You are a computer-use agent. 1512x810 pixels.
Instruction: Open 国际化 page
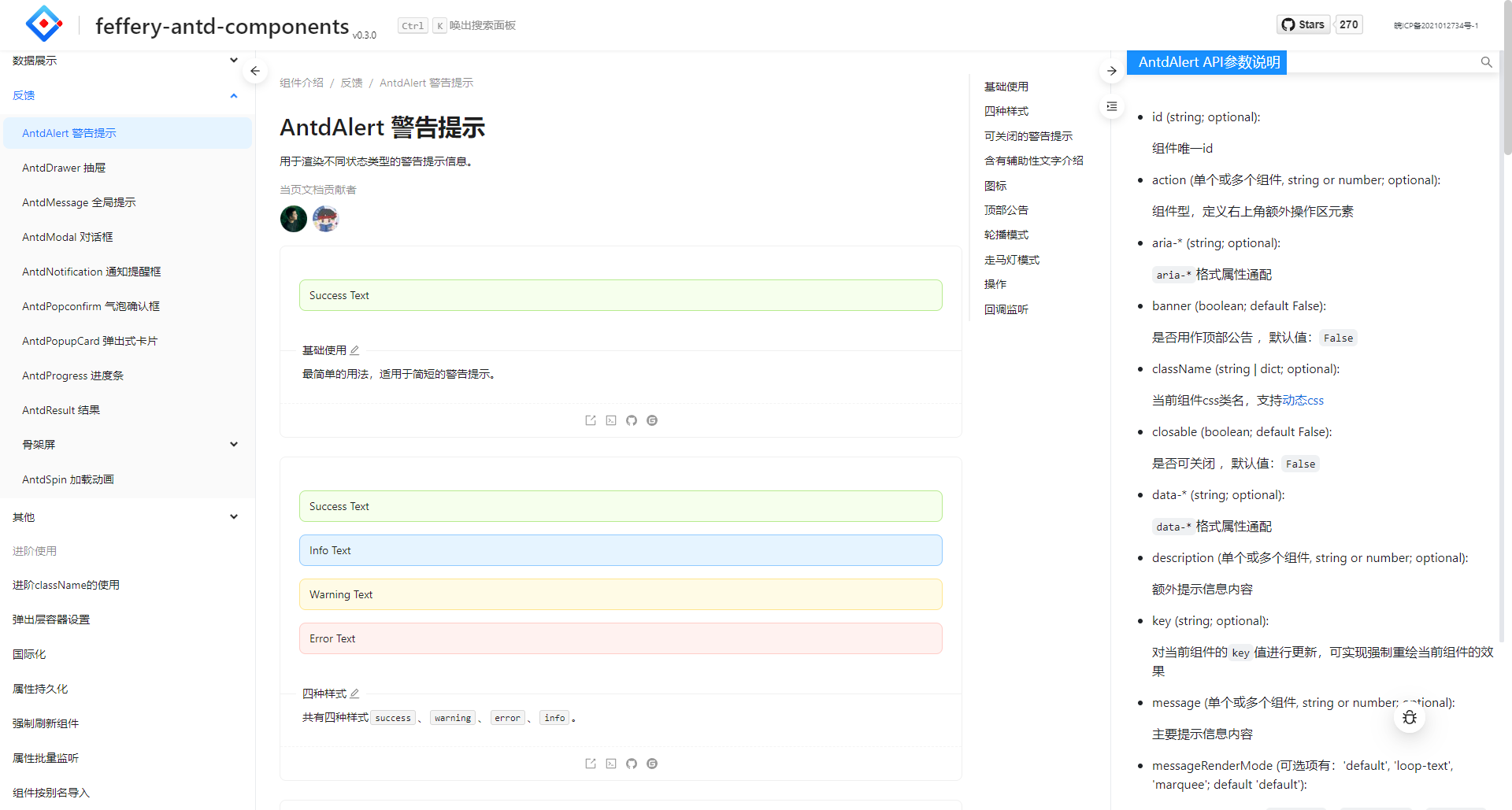pos(128,654)
